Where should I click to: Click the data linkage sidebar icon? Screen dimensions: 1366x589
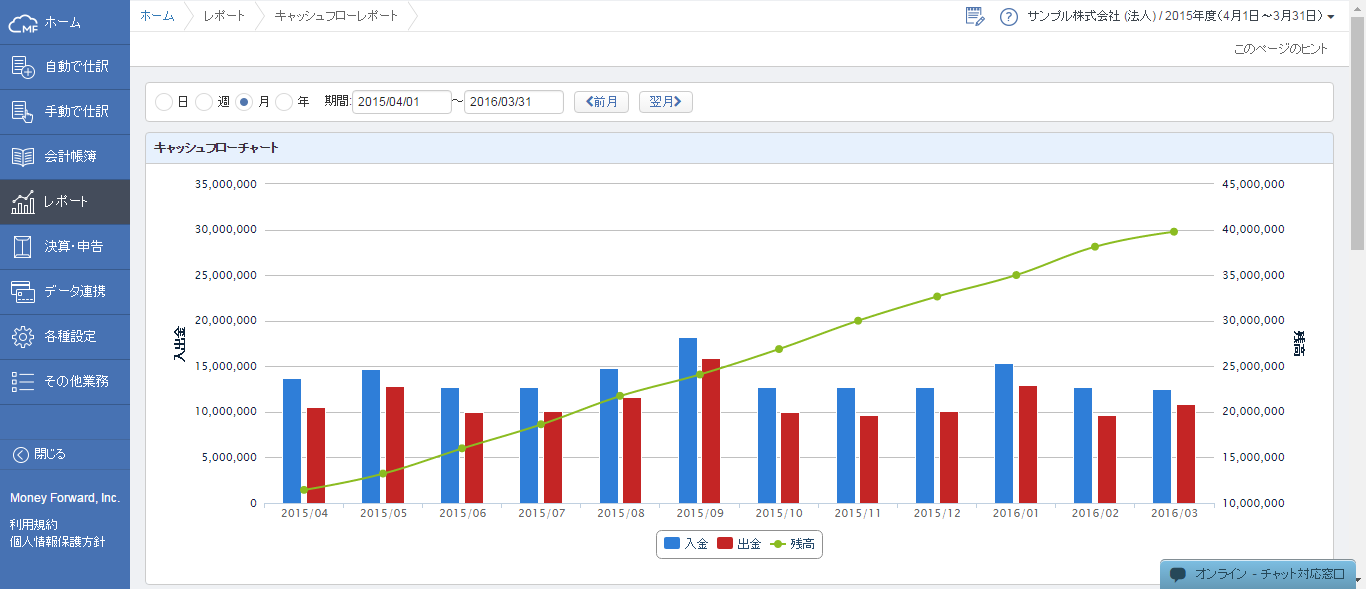click(23, 292)
